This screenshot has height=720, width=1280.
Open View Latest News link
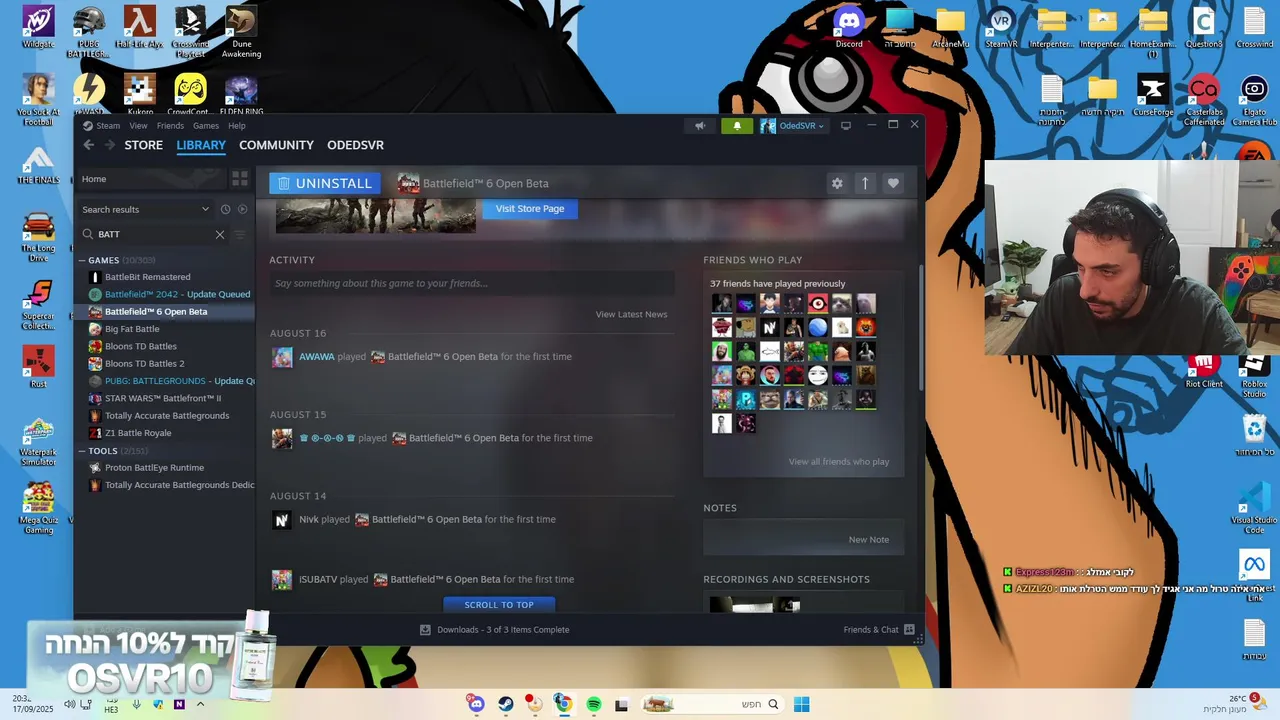[631, 314]
